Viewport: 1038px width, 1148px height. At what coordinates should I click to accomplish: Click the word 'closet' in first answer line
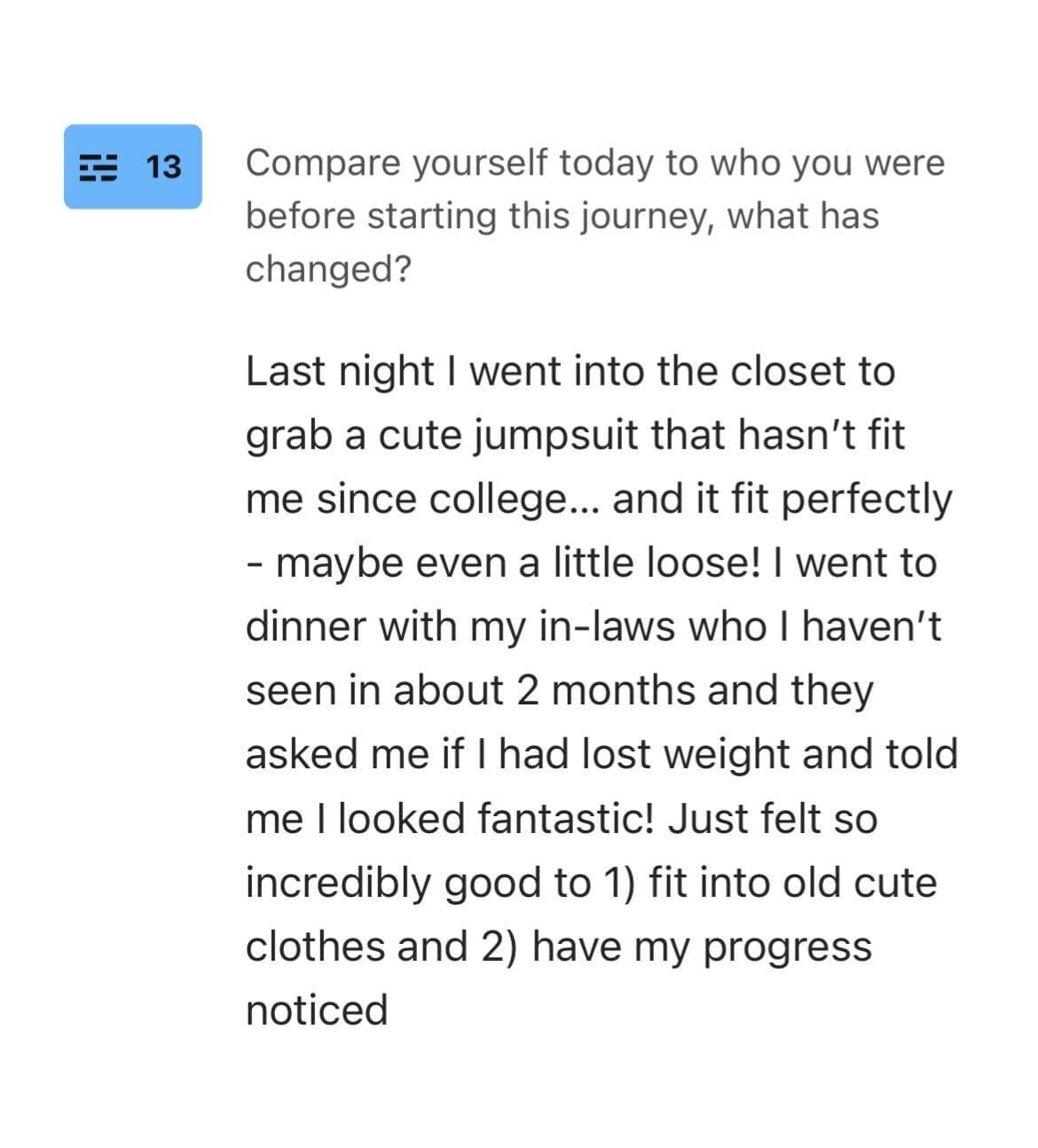787,371
